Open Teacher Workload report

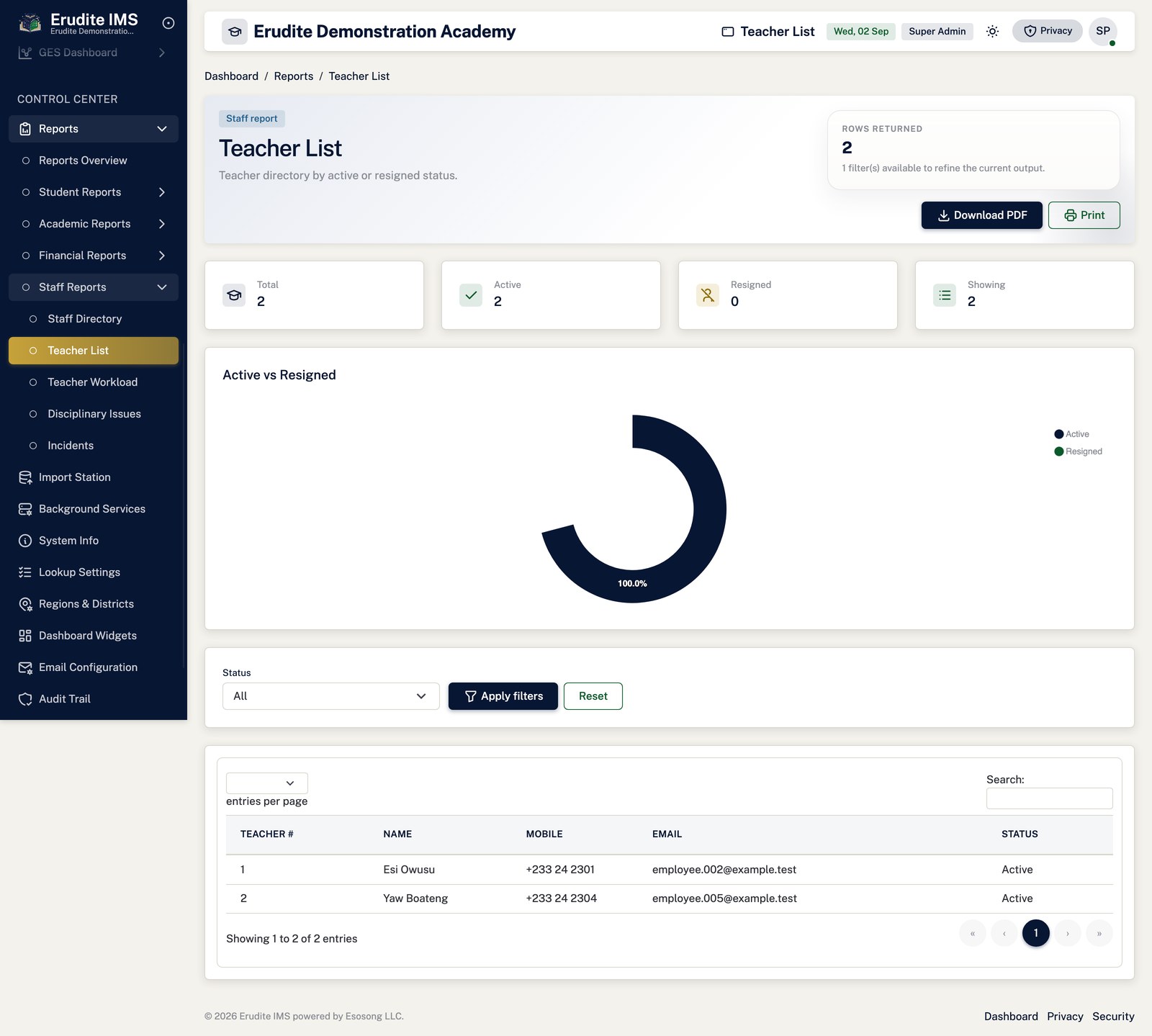point(94,382)
